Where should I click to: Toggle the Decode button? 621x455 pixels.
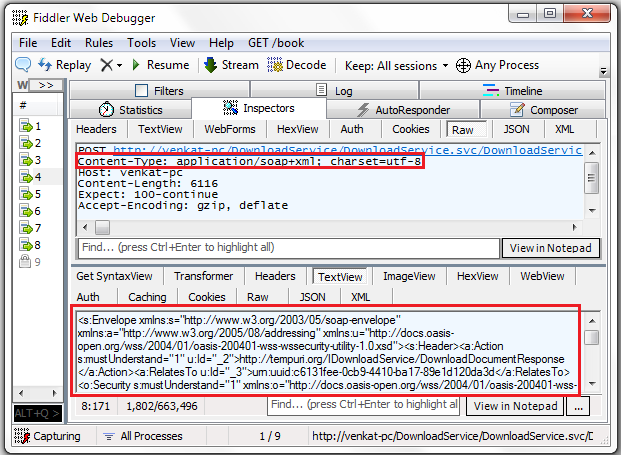tap(297, 65)
